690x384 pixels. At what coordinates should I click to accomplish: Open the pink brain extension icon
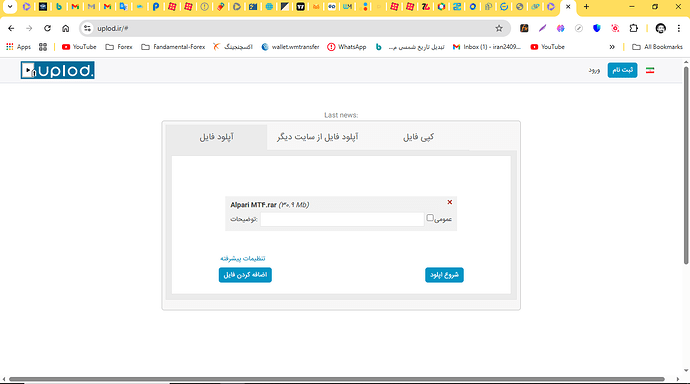pyautogui.click(x=560, y=28)
